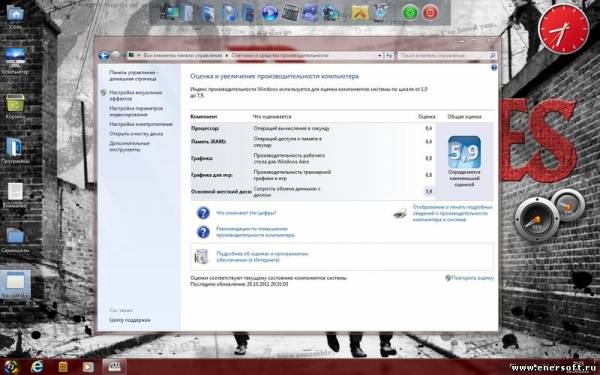Click the question mark icon beside 'Что означают эти цифры?'

click(x=203, y=213)
